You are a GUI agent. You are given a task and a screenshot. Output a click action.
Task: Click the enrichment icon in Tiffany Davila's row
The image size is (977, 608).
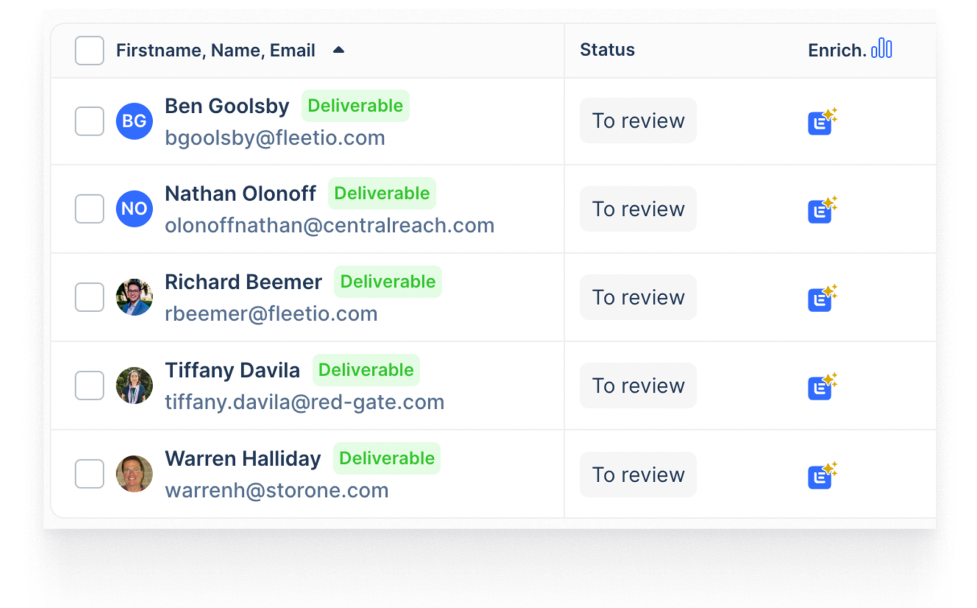pyautogui.click(x=821, y=387)
